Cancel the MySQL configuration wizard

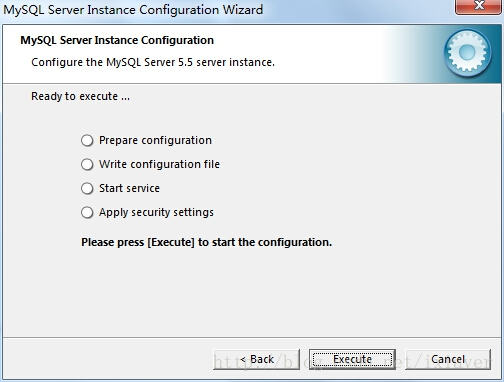448,359
